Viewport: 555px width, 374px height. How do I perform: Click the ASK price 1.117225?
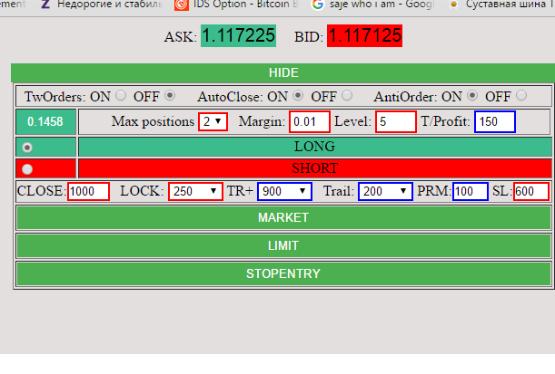pos(238,36)
